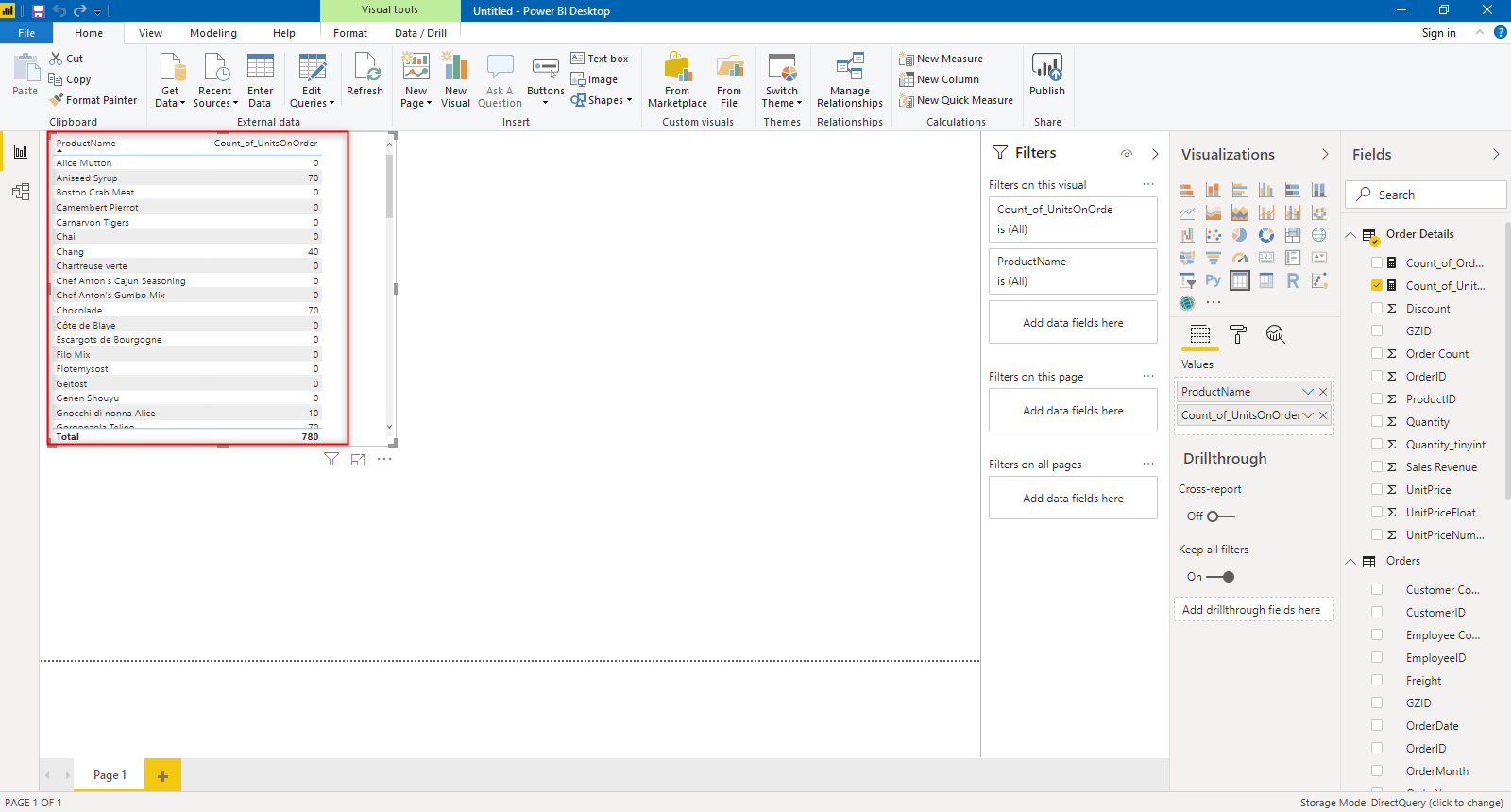This screenshot has width=1511, height=812.
Task: Remove ProductName from Values
Action: point(1323,392)
